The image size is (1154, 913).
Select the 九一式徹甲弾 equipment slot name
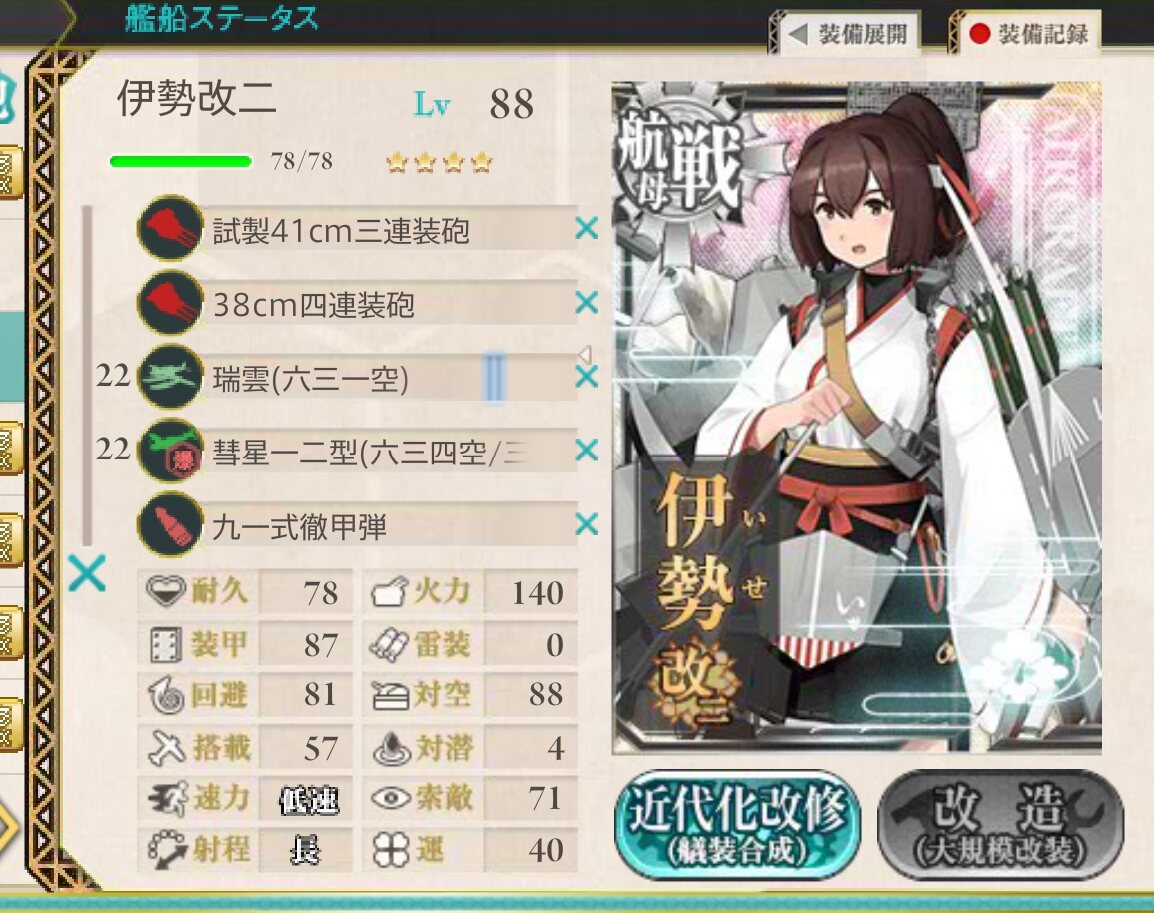[299, 527]
